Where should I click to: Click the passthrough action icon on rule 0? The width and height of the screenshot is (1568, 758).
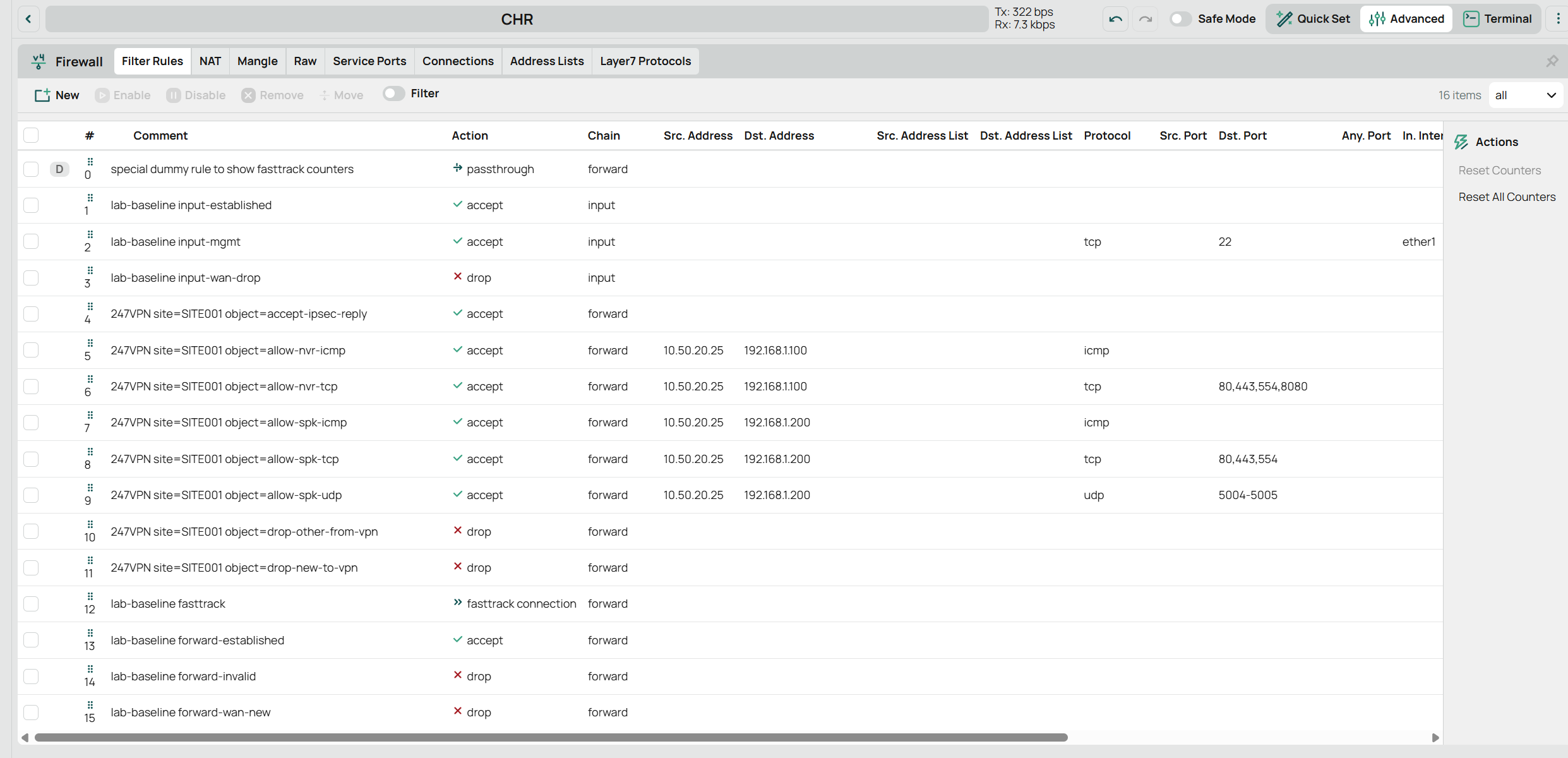458,168
